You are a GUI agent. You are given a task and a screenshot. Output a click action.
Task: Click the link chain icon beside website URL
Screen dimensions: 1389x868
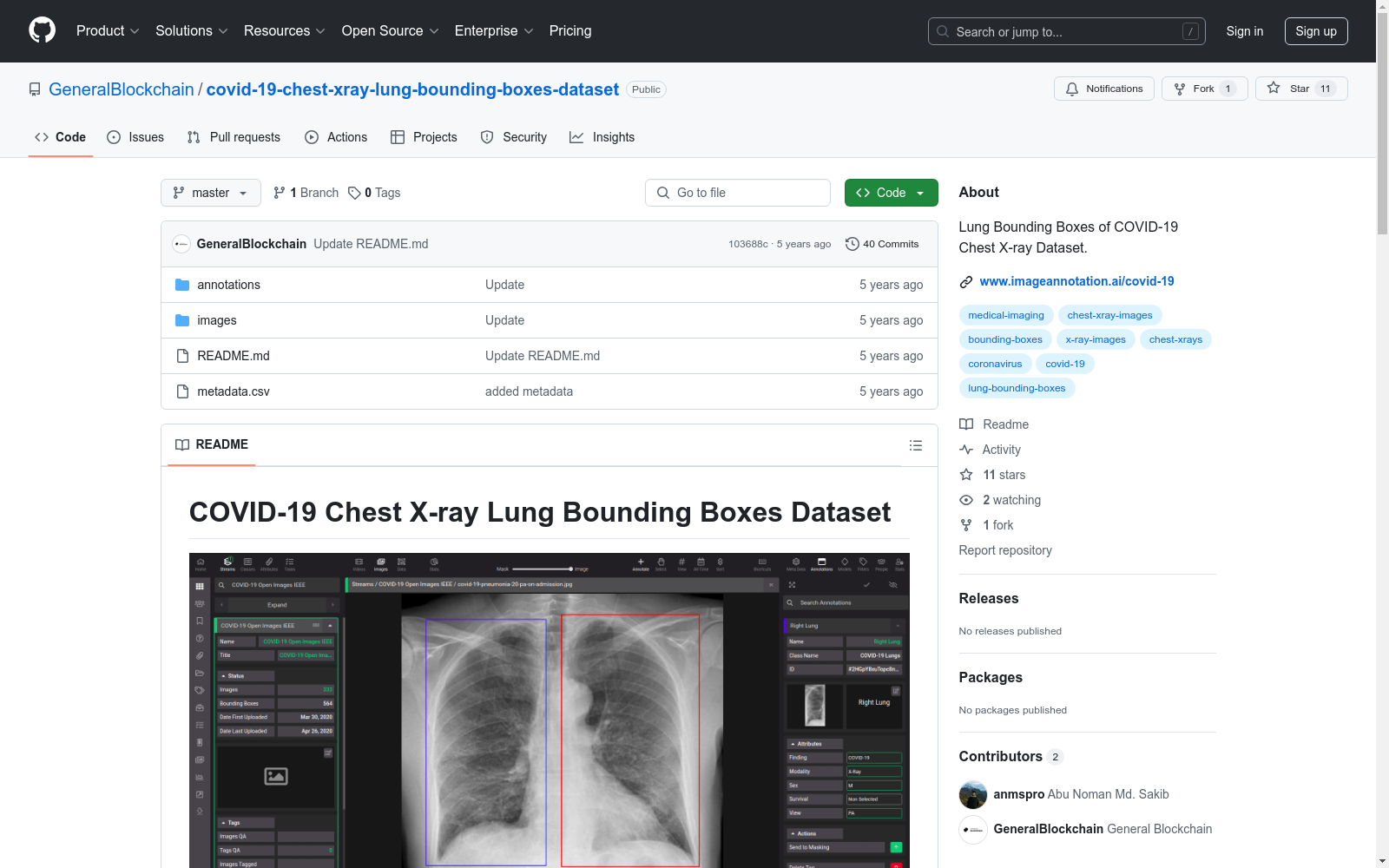(x=966, y=282)
